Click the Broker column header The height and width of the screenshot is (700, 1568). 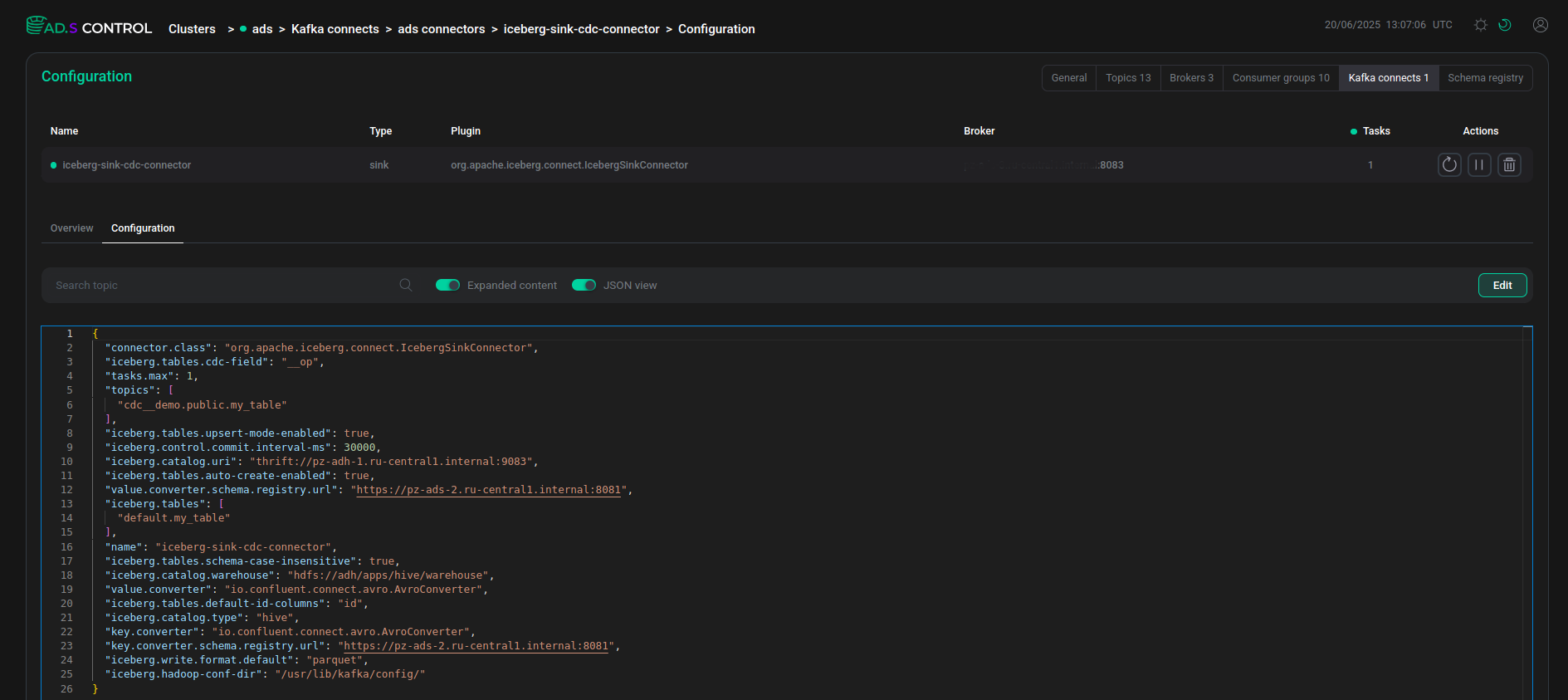coord(979,131)
